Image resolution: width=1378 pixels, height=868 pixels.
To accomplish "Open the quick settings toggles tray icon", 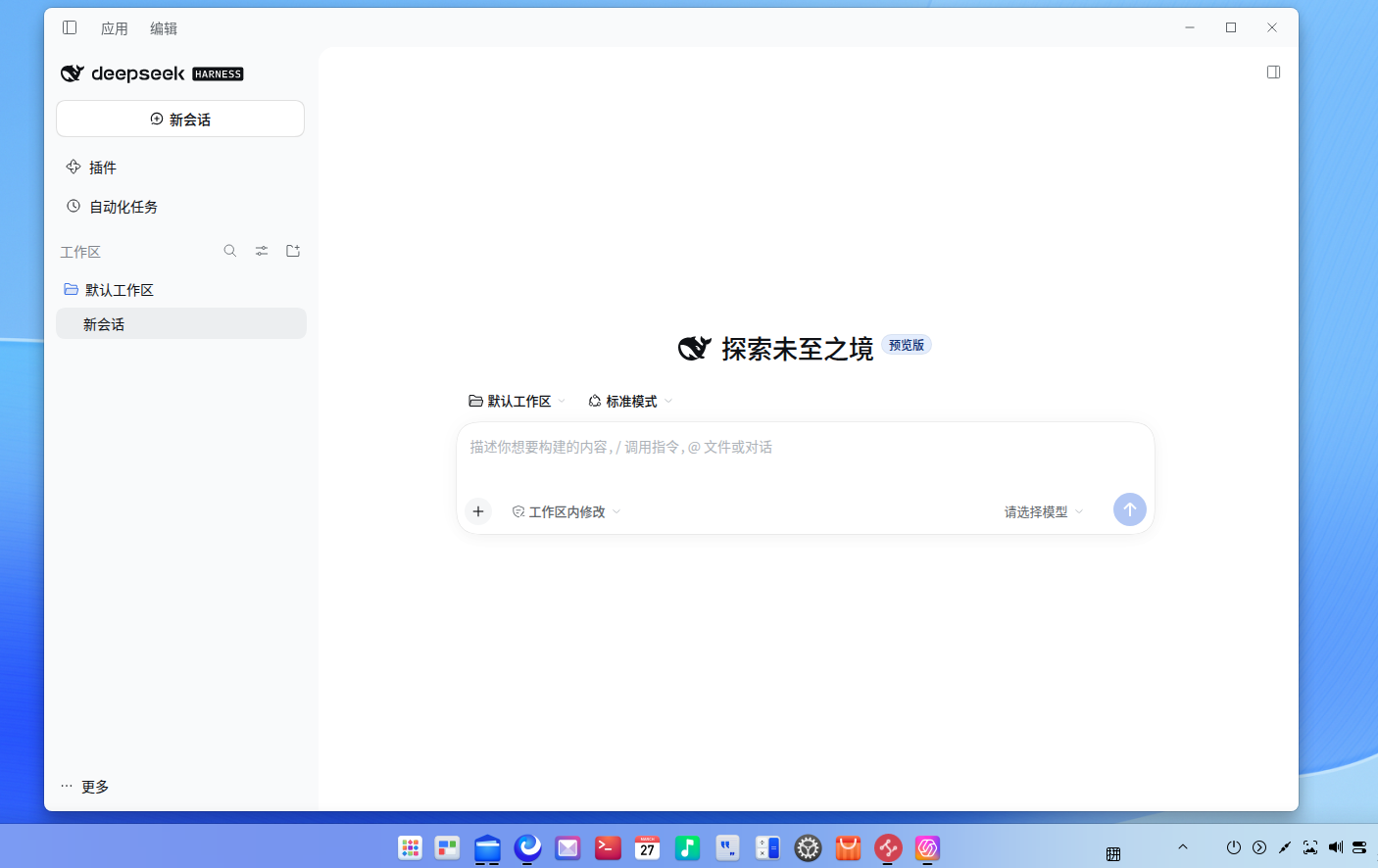I will (x=1359, y=847).
